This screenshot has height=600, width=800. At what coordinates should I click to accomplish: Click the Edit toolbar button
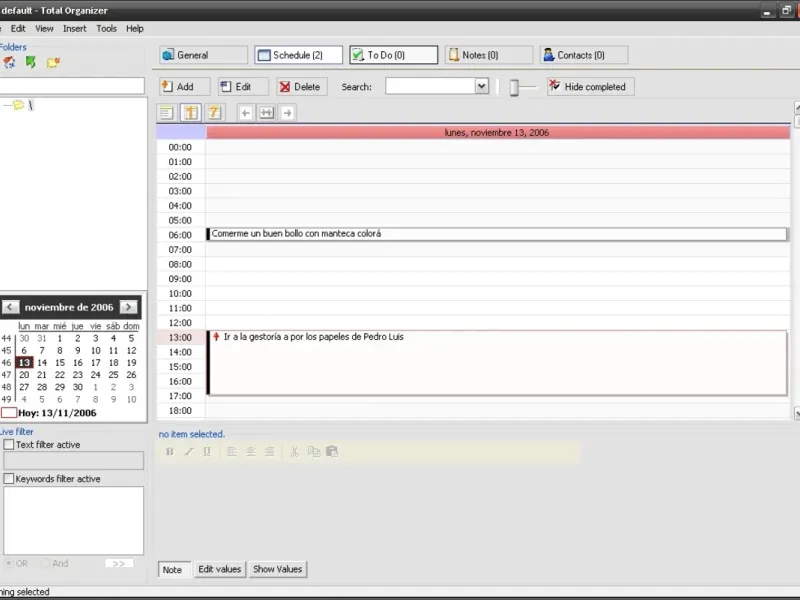(x=243, y=87)
